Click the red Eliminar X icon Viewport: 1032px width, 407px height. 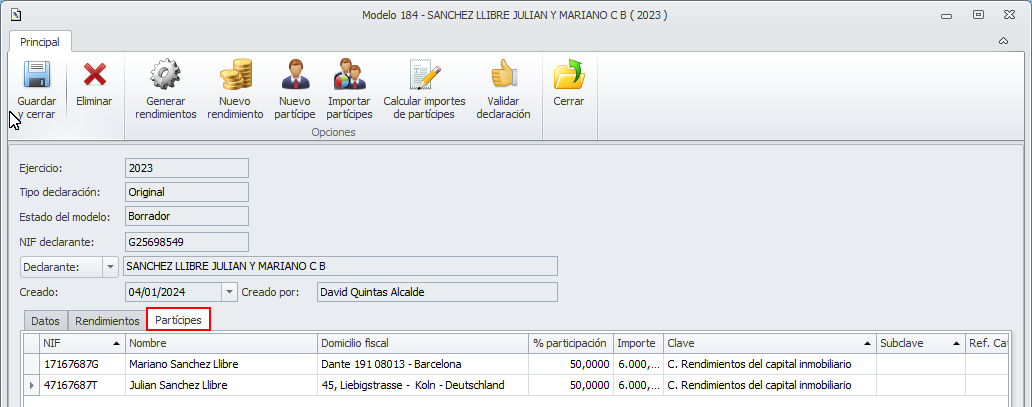click(94, 74)
